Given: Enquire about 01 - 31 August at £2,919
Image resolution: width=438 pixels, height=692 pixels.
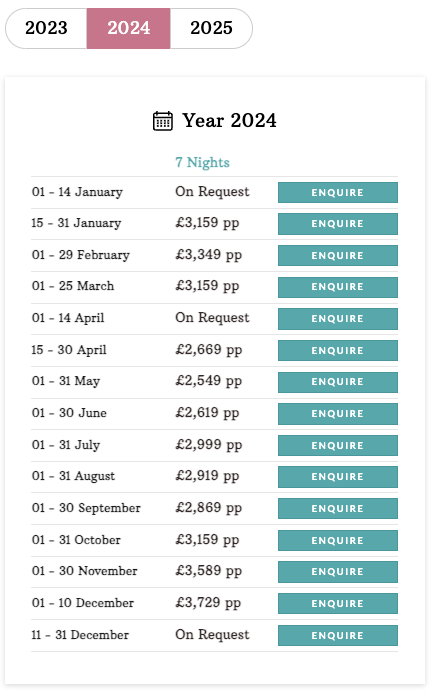Looking at the screenshot, I should [x=338, y=477].
